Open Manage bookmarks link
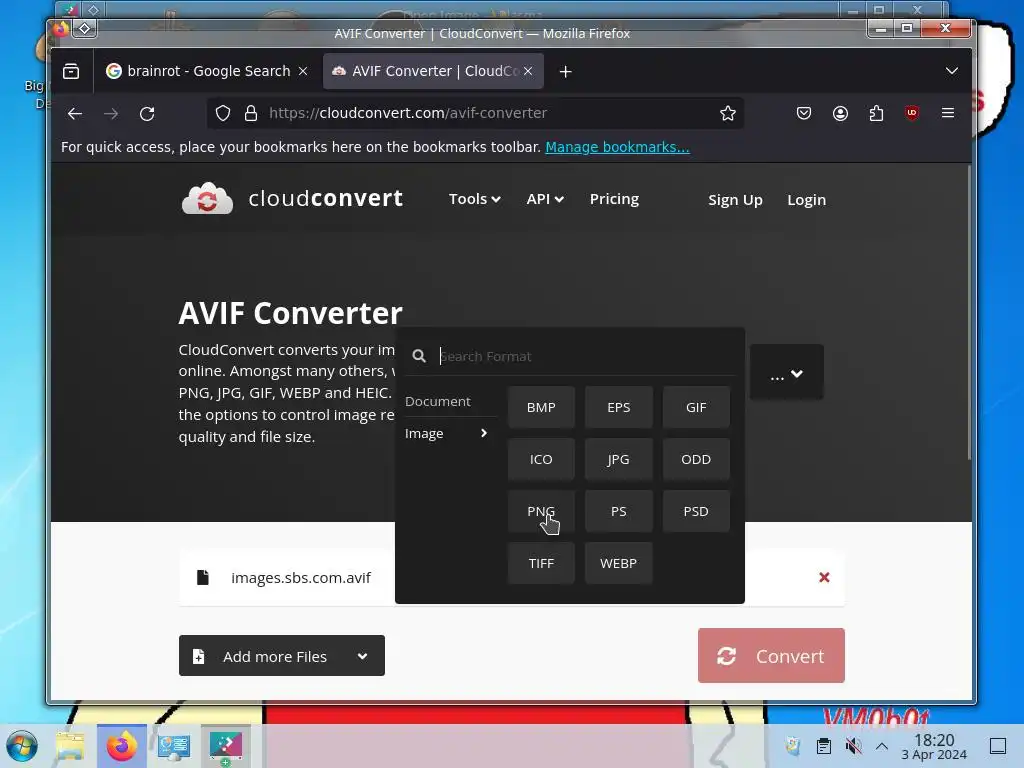Viewport: 1024px width, 768px height. [617, 147]
